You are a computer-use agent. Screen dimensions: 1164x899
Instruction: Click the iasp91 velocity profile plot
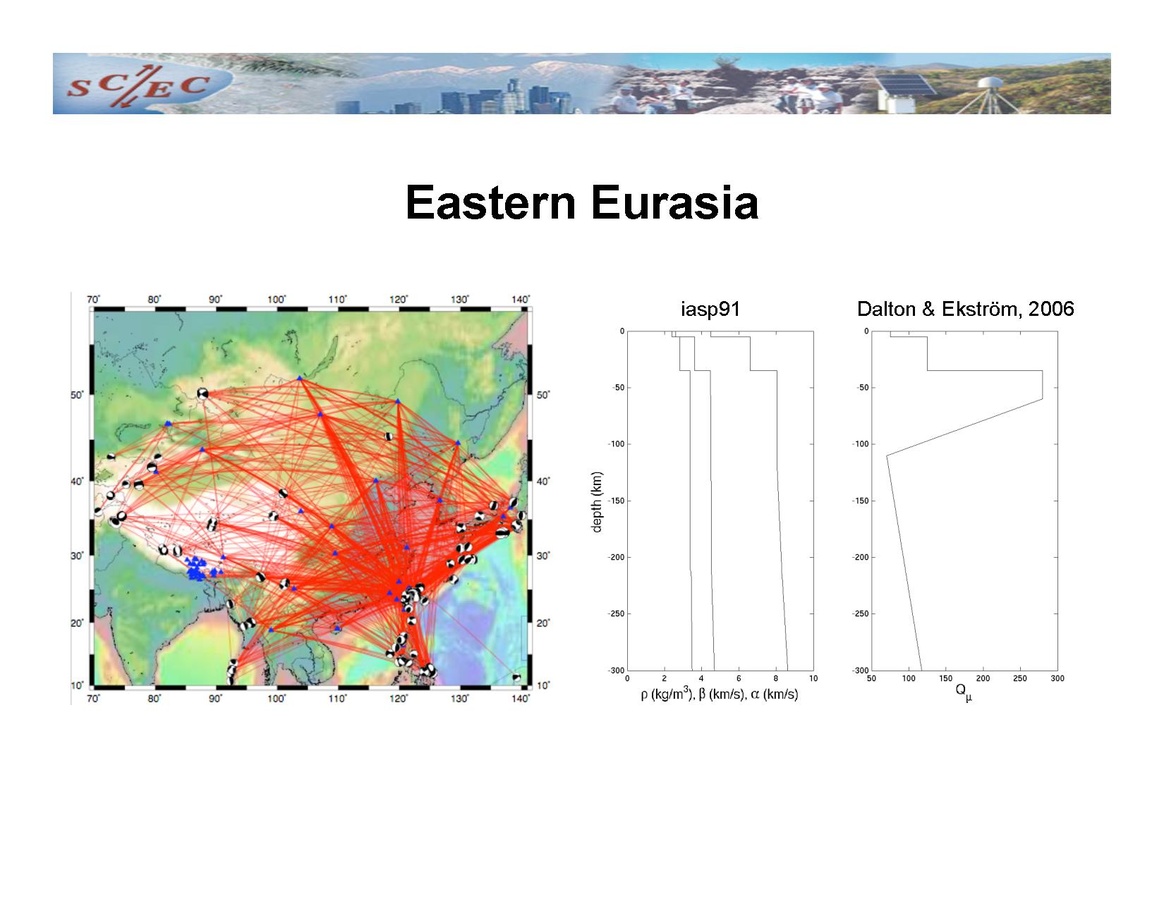pos(719,500)
